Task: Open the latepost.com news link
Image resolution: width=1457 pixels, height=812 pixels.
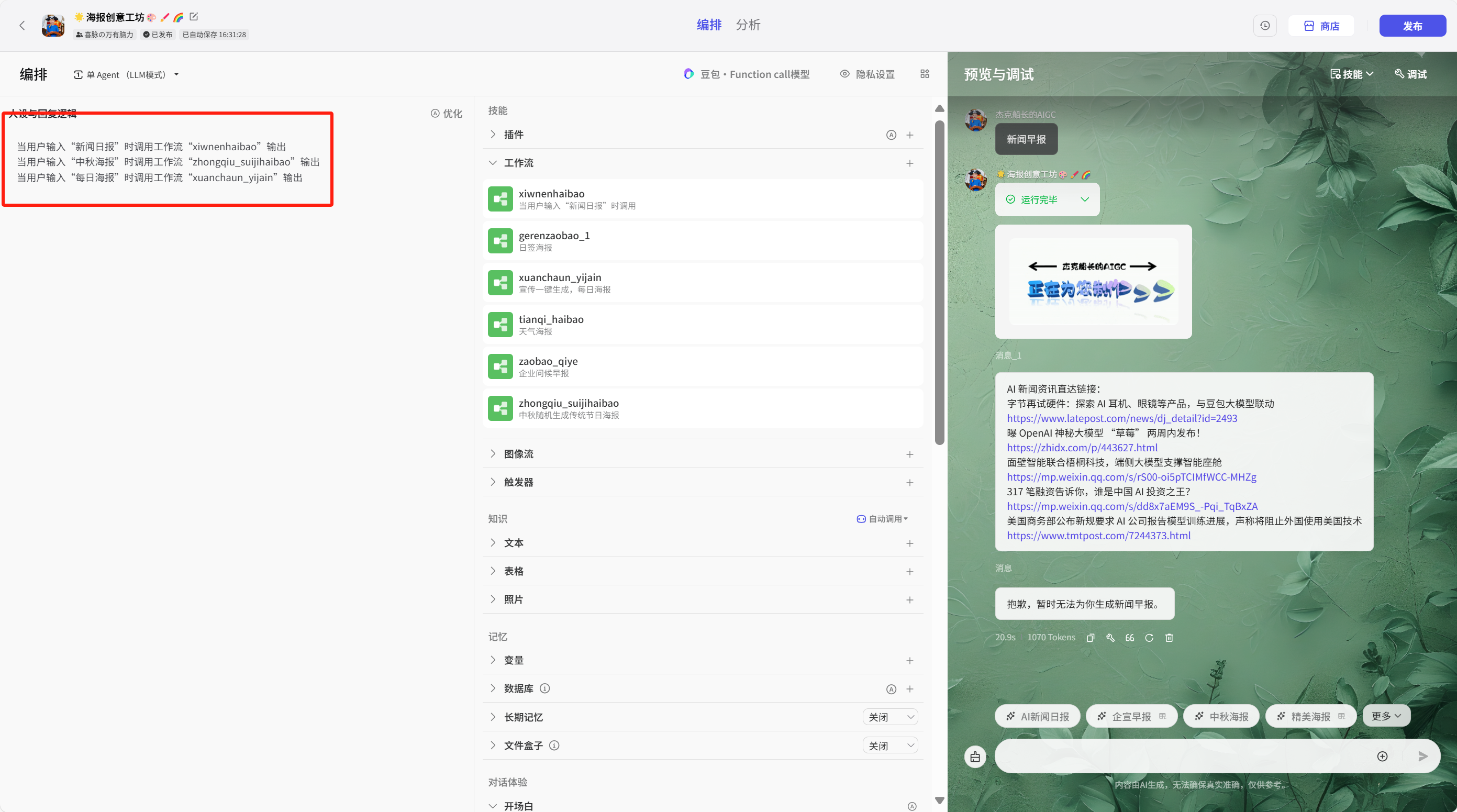Action: coord(1121,418)
